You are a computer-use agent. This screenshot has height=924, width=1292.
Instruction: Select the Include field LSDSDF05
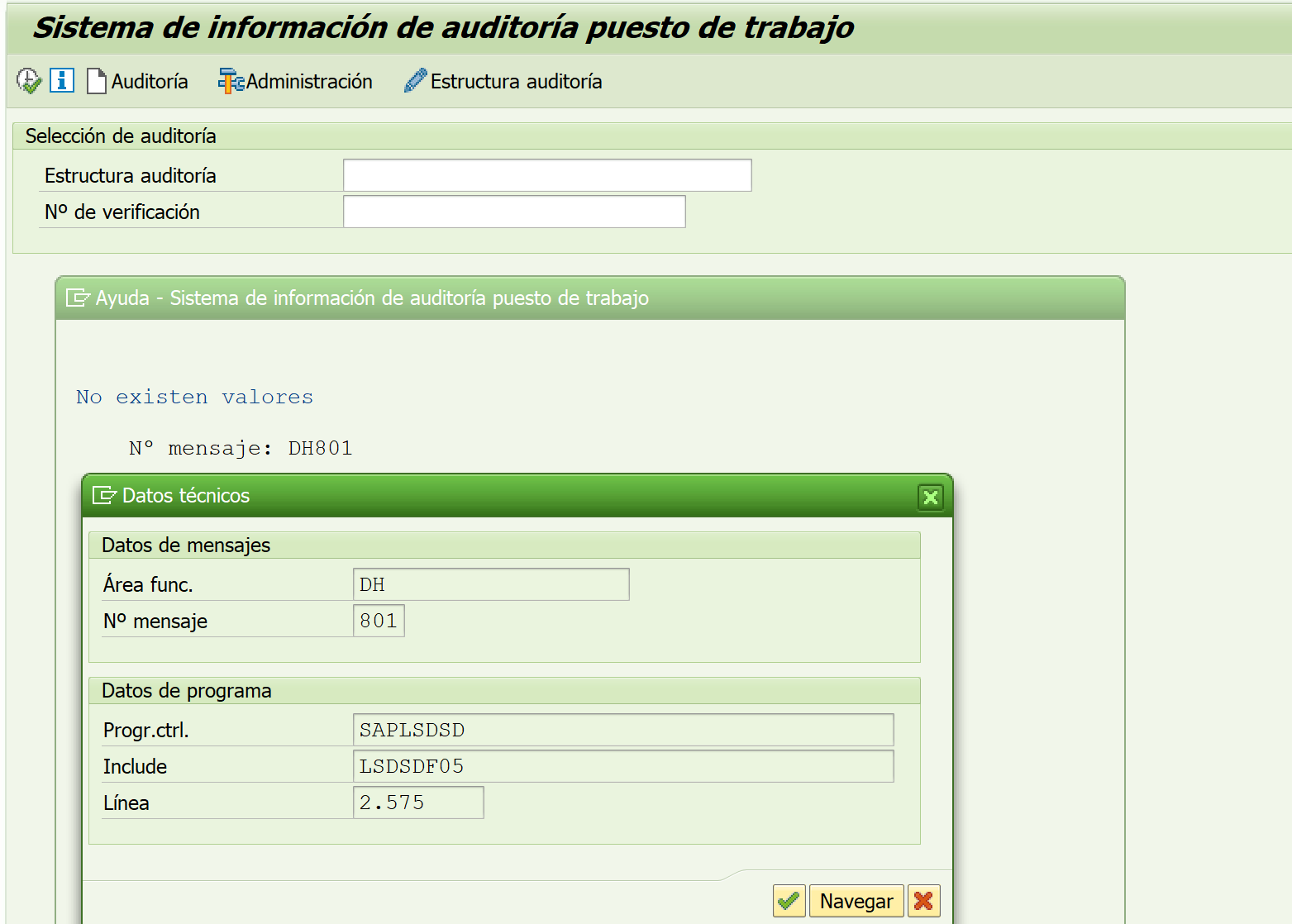click(623, 766)
